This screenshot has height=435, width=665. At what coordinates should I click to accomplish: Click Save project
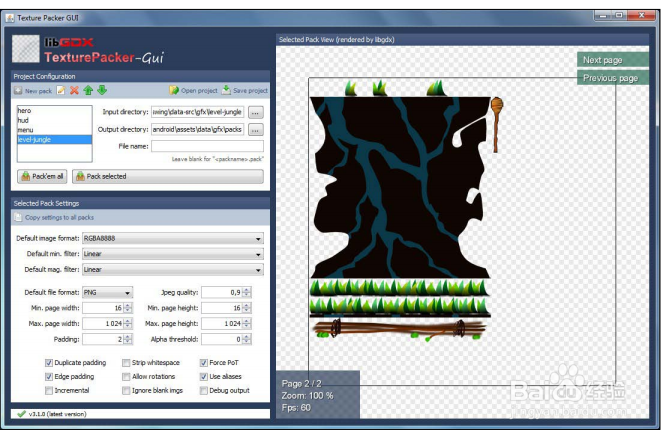(245, 90)
